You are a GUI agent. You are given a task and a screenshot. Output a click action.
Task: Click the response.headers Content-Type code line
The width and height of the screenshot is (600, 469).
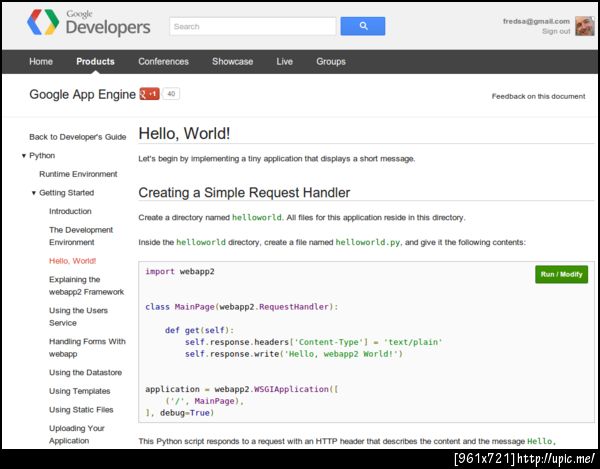[x=313, y=342]
